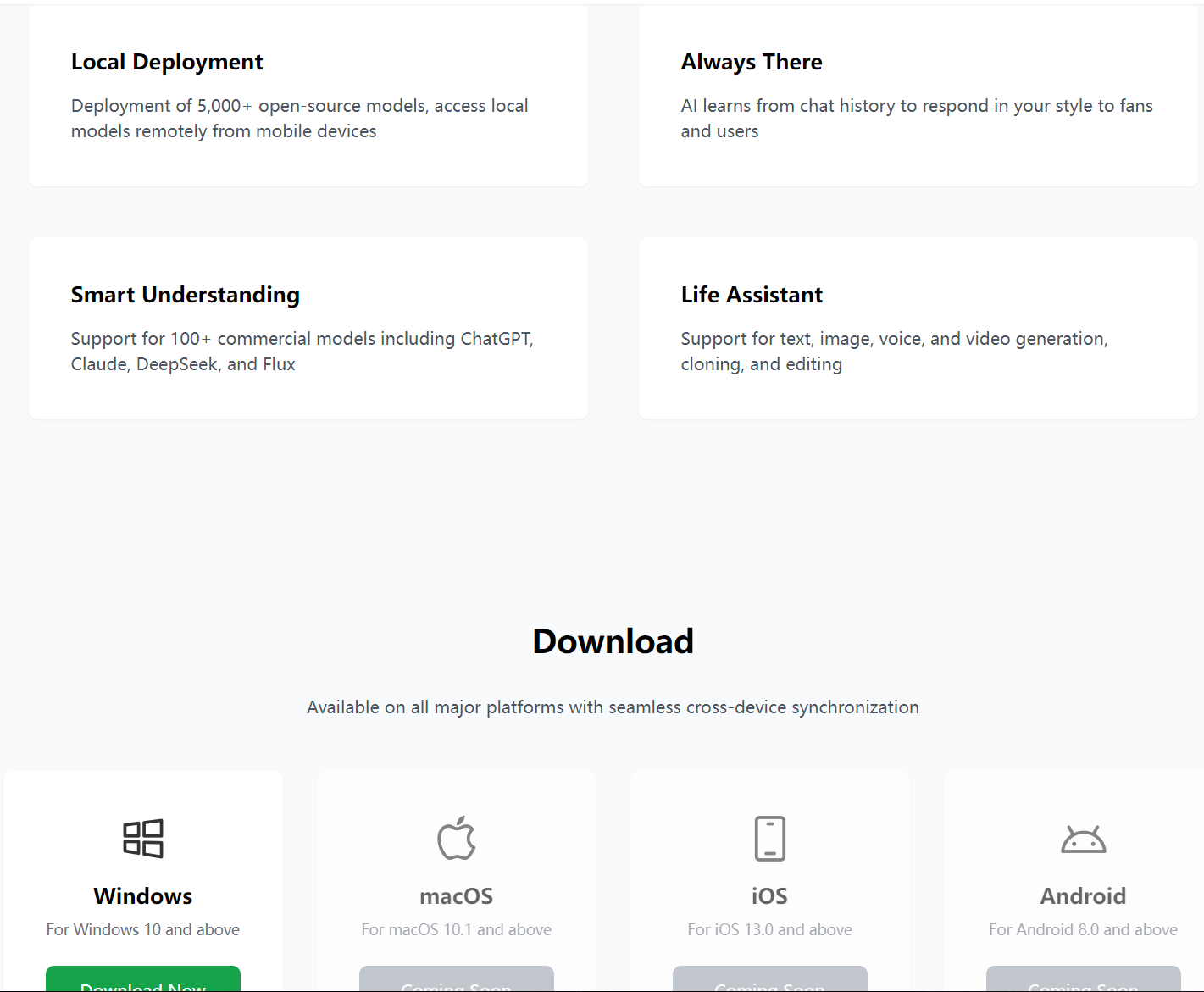The image size is (1204, 992).
Task: Click 'For macOS 10.1 and above' text
Action: click(457, 930)
